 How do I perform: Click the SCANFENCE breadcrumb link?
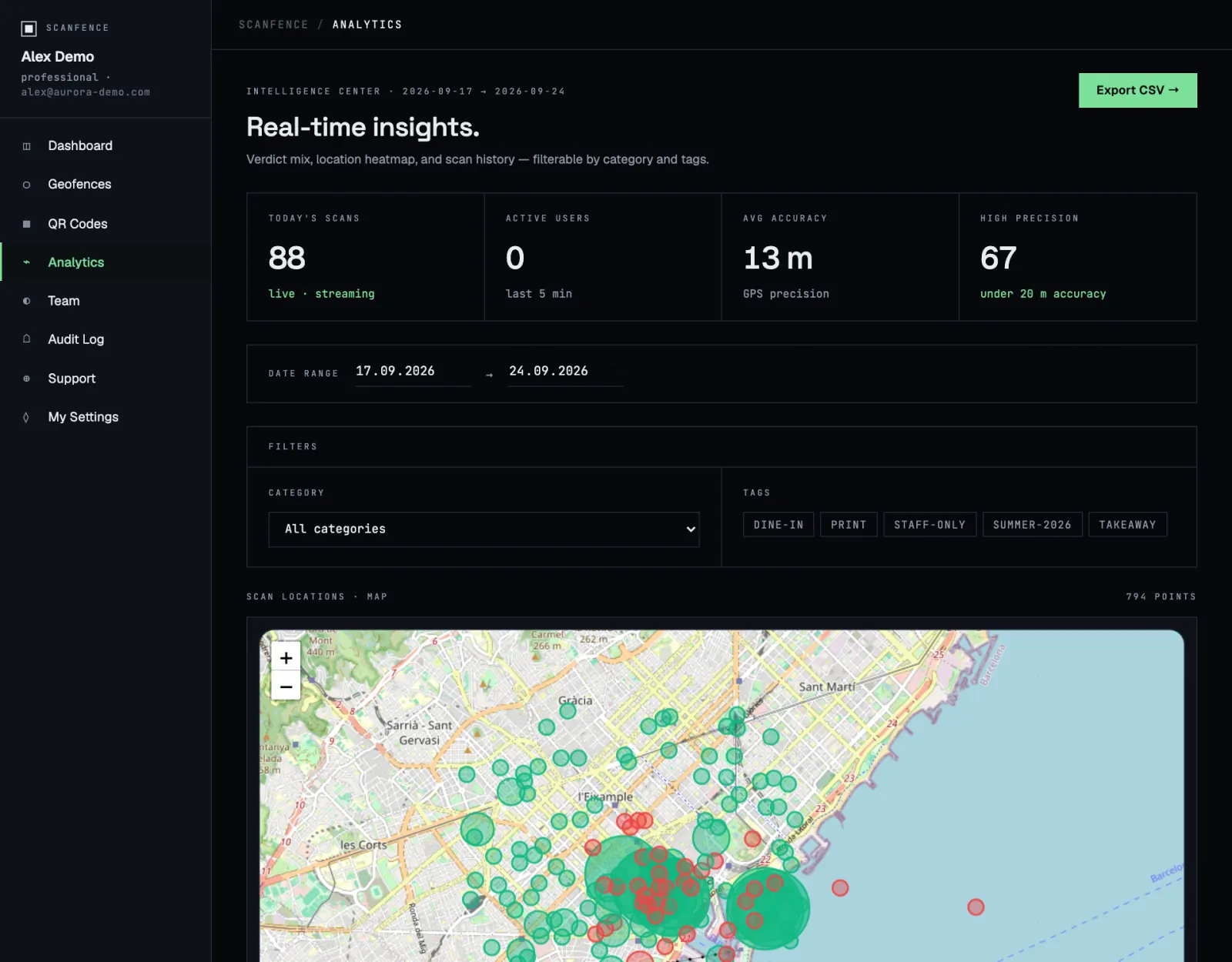click(273, 25)
